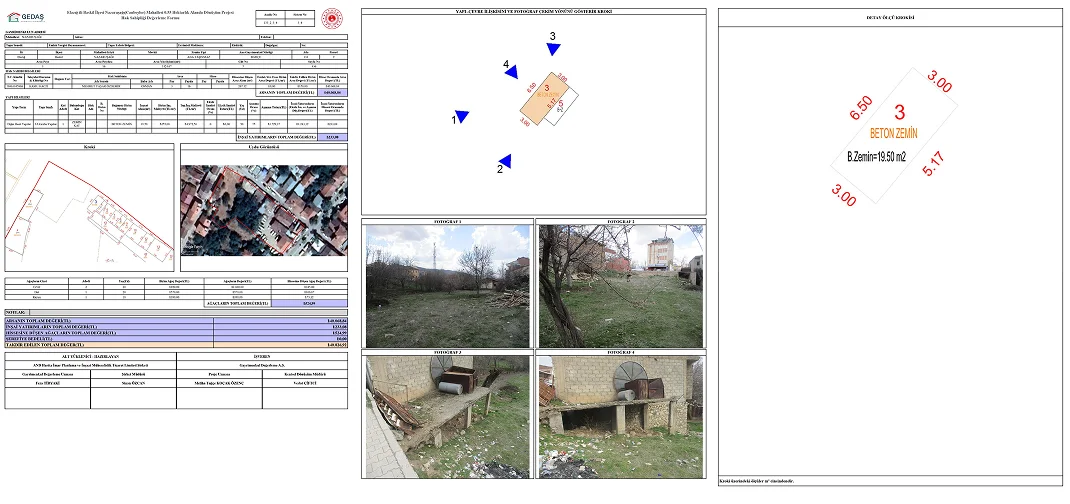
Task: Open Fotoğraf 1 grassy field photo
Action: click(x=446, y=285)
